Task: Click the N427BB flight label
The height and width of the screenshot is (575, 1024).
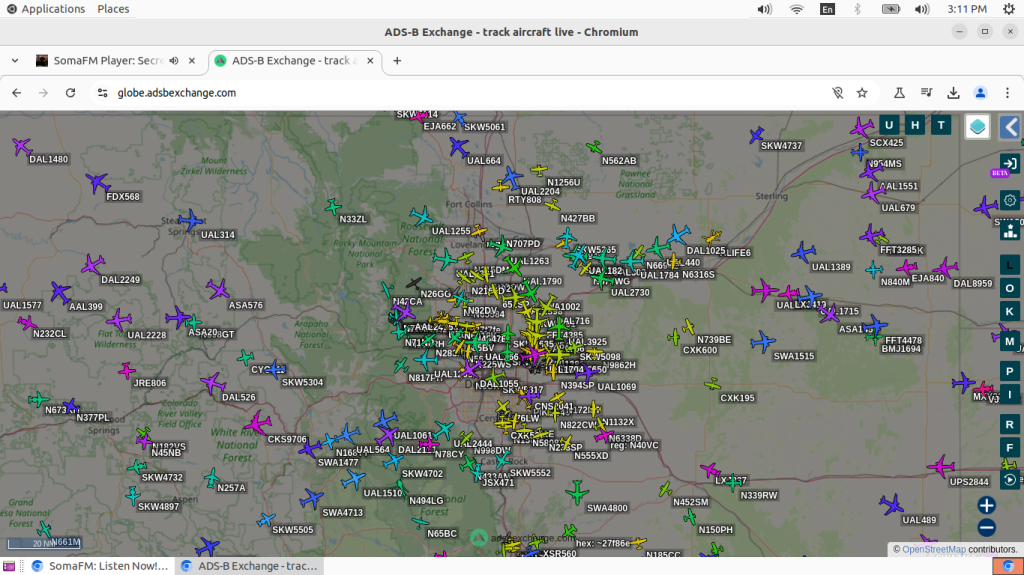Action: [x=578, y=218]
